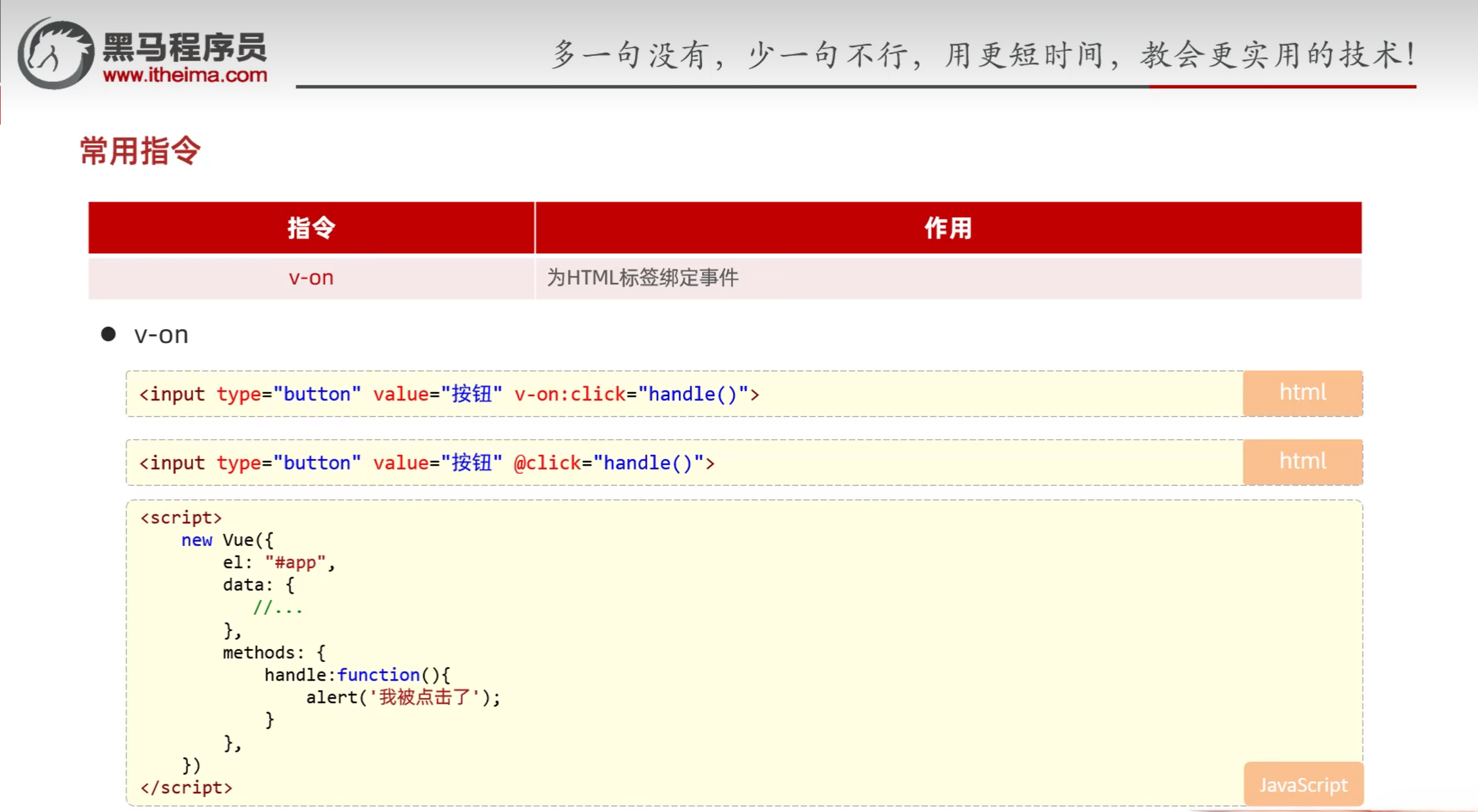Click the second html label badge

coord(1302,462)
